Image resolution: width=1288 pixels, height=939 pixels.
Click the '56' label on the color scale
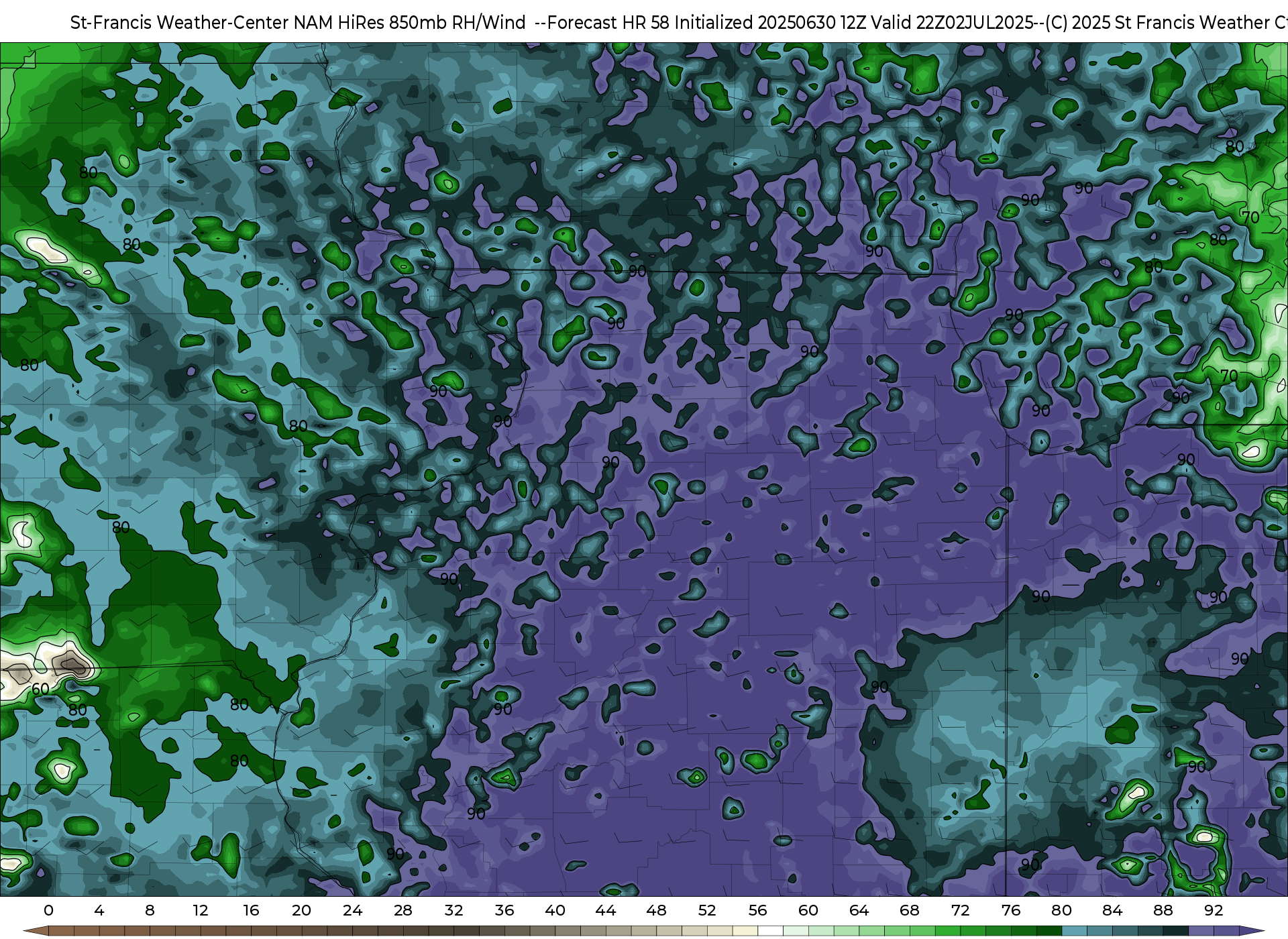[757, 910]
